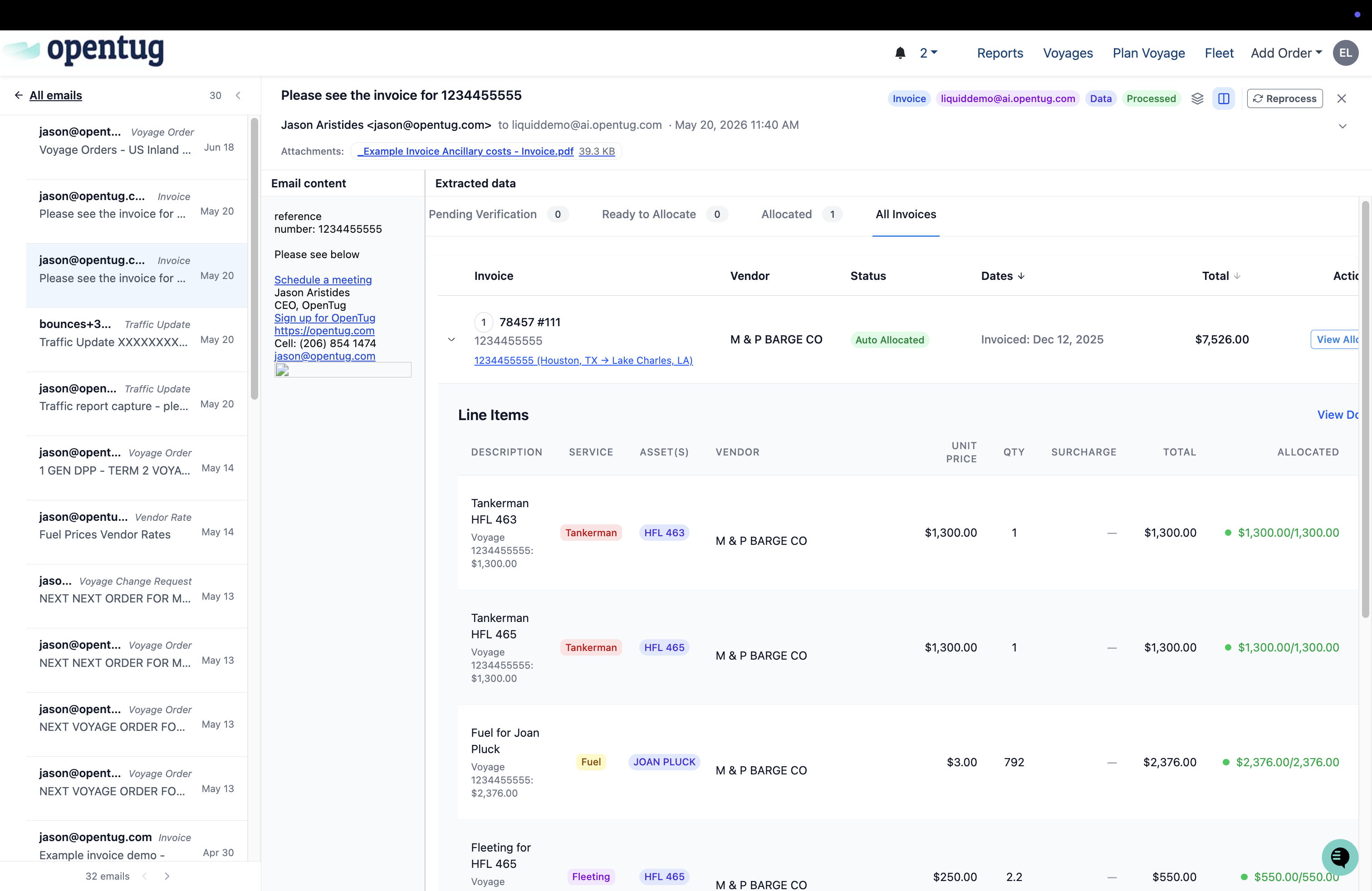Open the chat support bubble
Image resolution: width=1372 pixels, height=891 pixels.
[x=1340, y=857]
